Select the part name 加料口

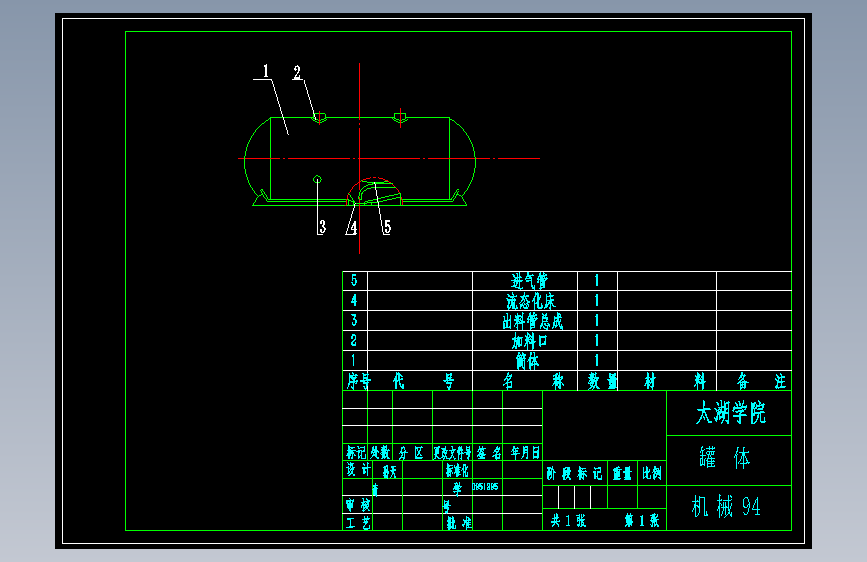point(529,341)
